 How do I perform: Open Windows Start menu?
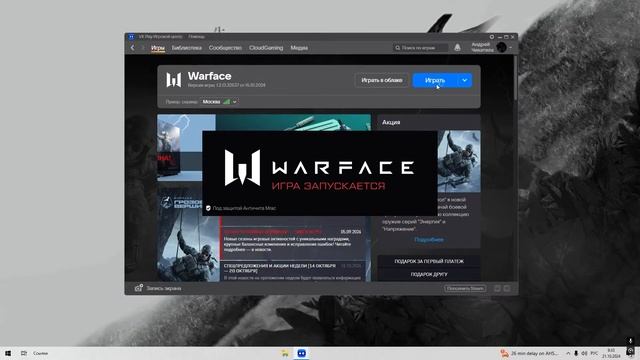8,353
